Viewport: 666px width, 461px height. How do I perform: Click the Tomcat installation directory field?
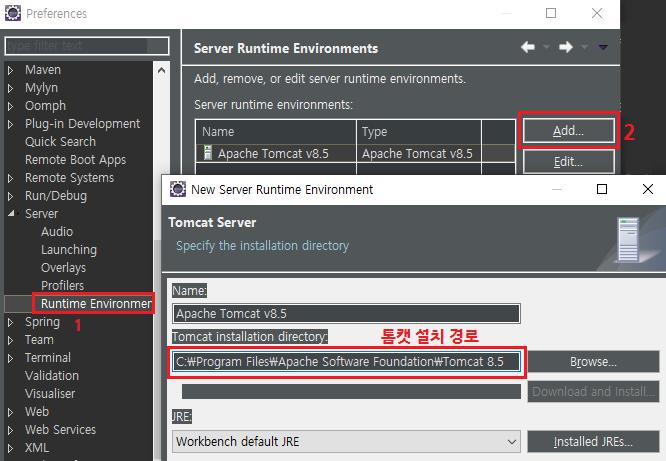coord(346,362)
